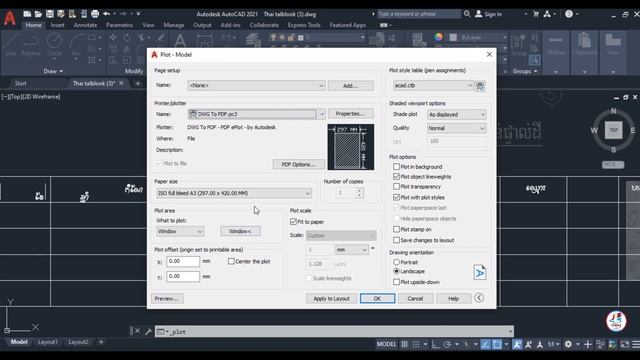Click the Save disk icon in quick access toolbar
The image size is (640, 360).
point(50,14)
